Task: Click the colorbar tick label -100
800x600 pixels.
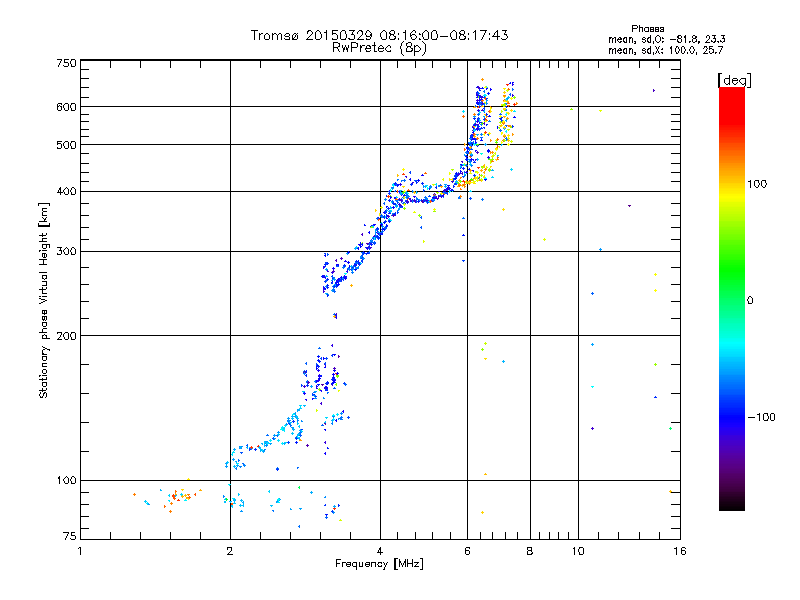Action: [762, 416]
